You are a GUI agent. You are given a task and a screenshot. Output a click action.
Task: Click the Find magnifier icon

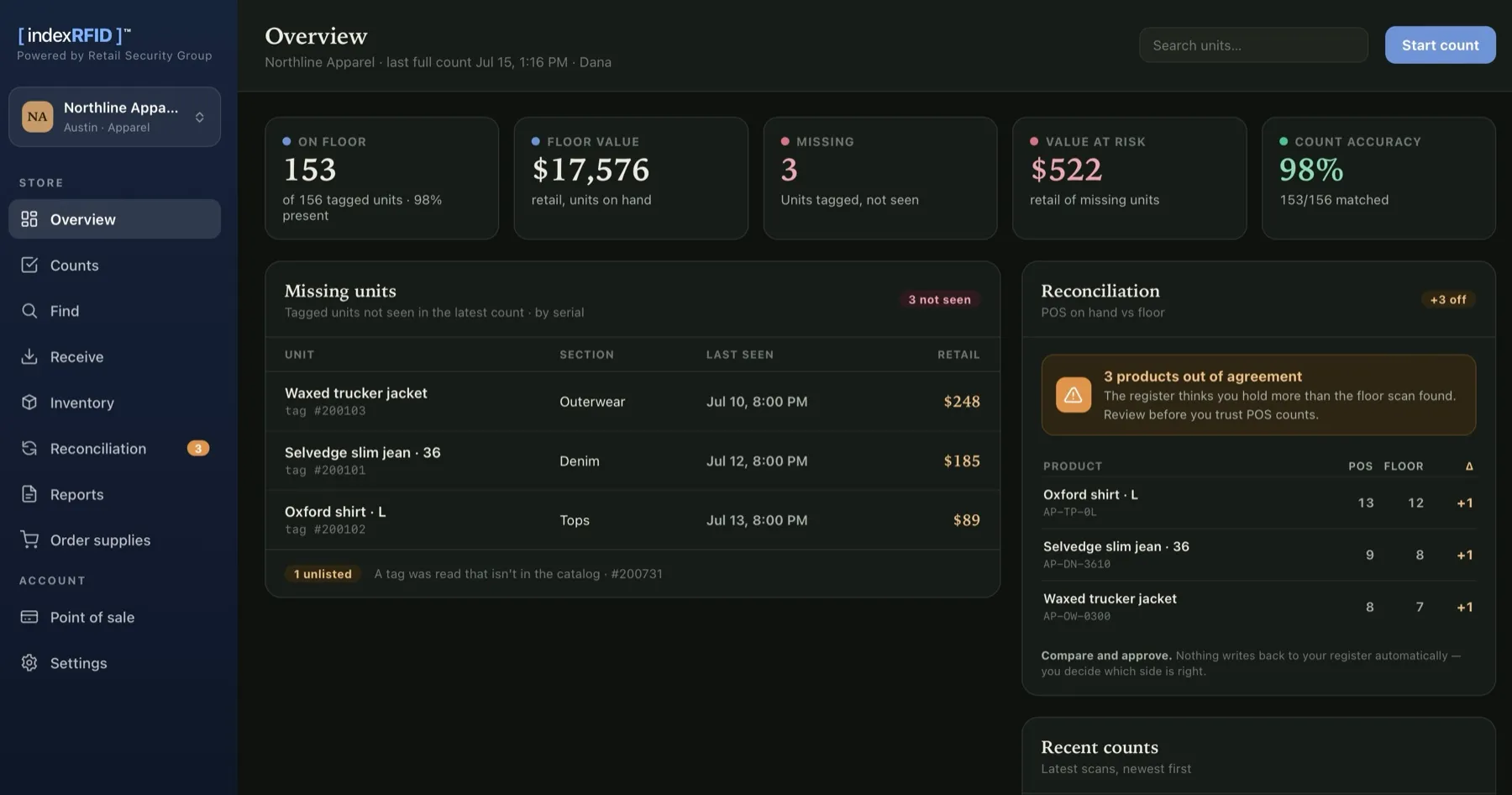point(29,311)
